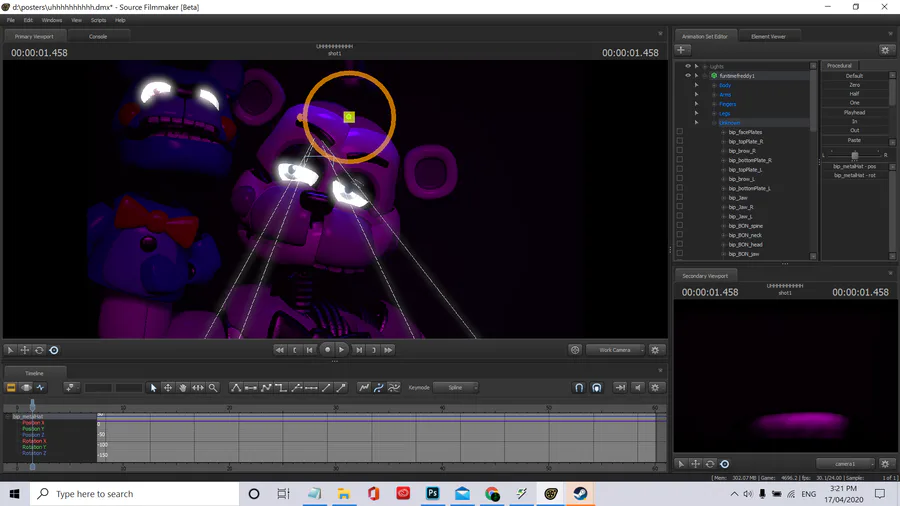
Task: Open the Work Camera dropdown
Action: coord(615,350)
